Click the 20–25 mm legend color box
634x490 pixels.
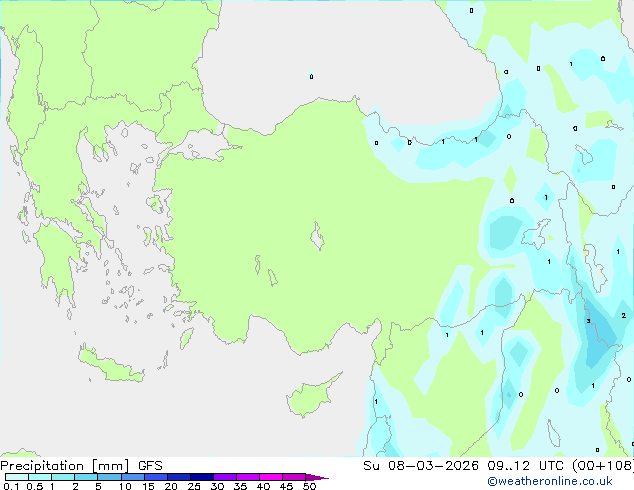[x=178, y=477]
